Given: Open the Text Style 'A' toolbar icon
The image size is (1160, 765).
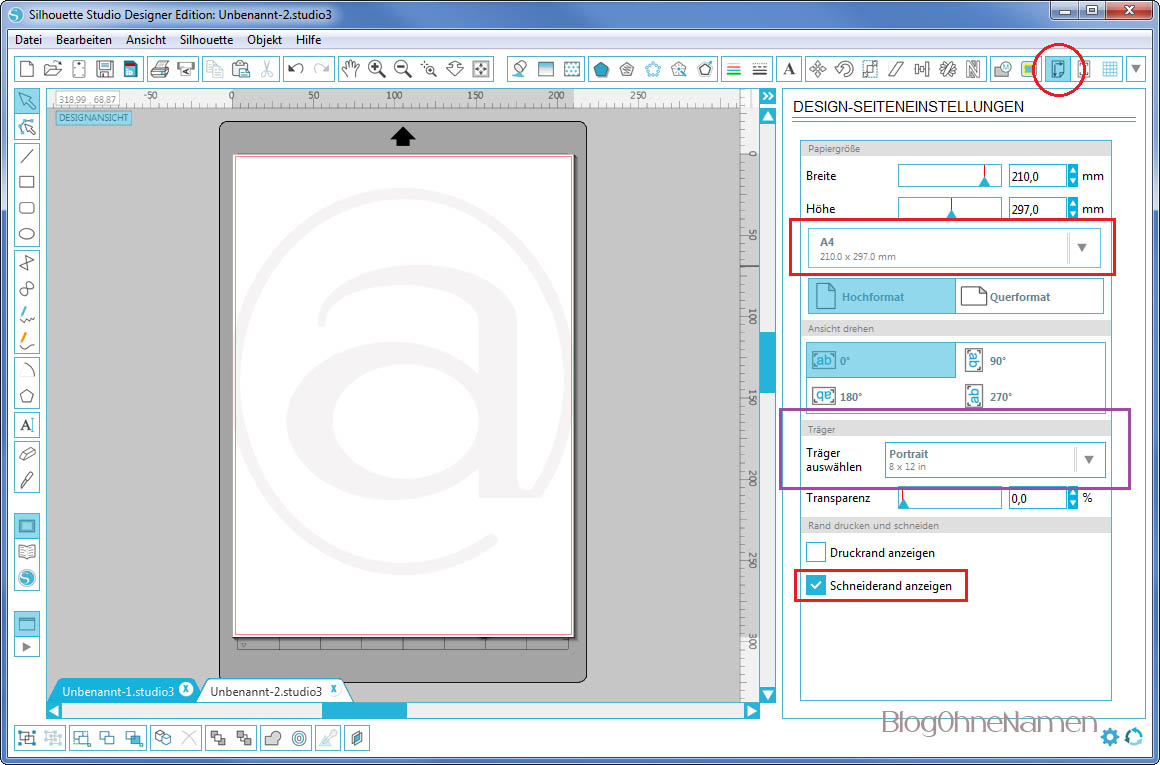Looking at the screenshot, I should tap(789, 69).
